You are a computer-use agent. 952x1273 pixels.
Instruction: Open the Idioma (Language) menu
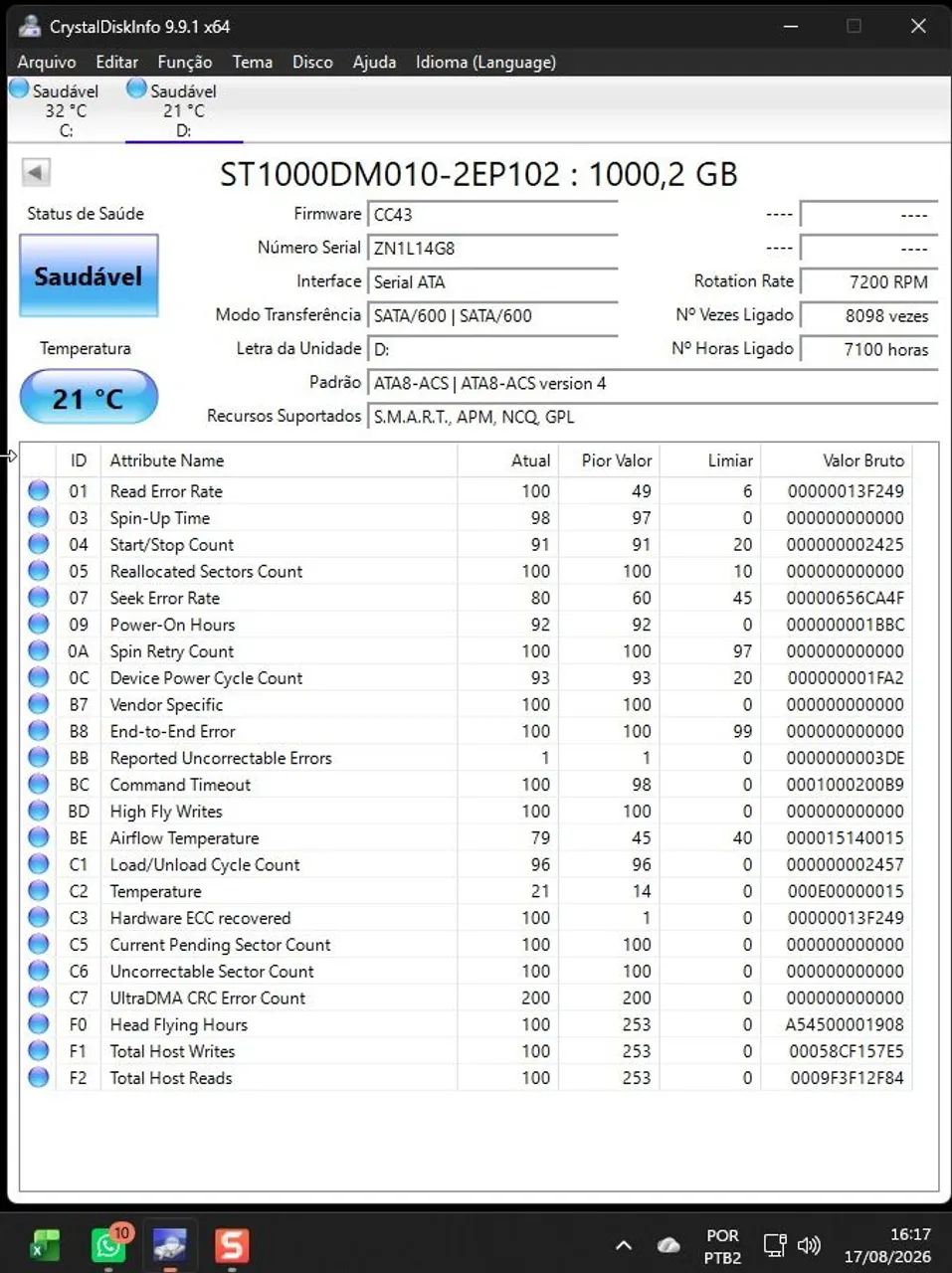click(x=485, y=62)
